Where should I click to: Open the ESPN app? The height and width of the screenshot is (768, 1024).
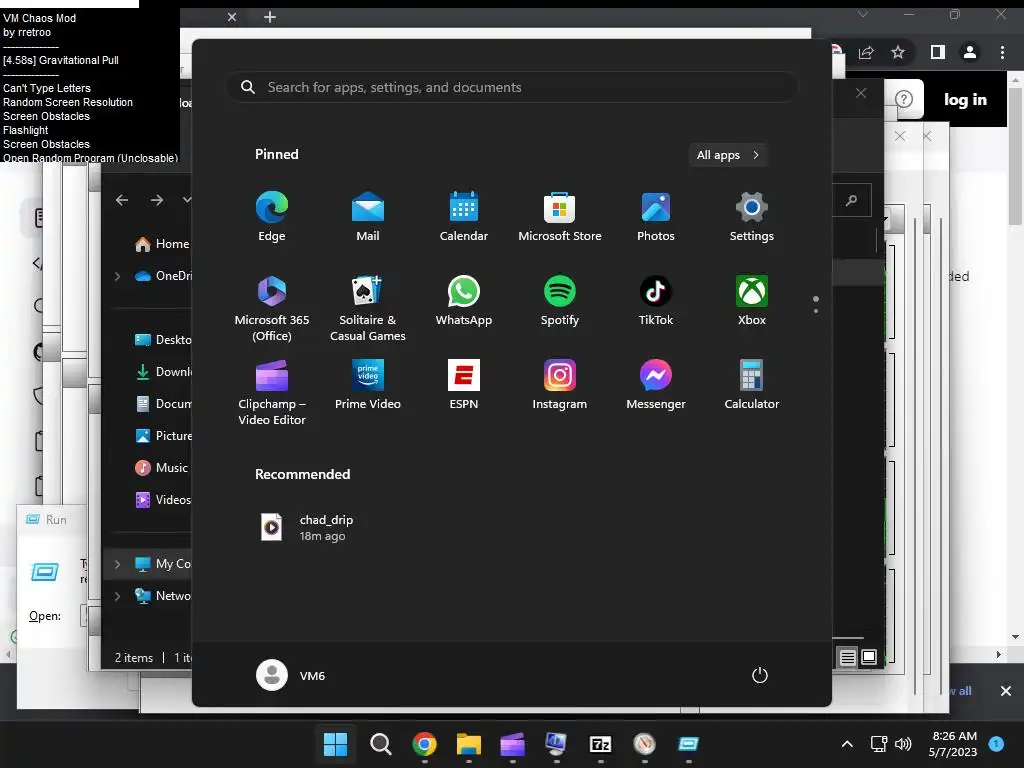click(x=464, y=385)
